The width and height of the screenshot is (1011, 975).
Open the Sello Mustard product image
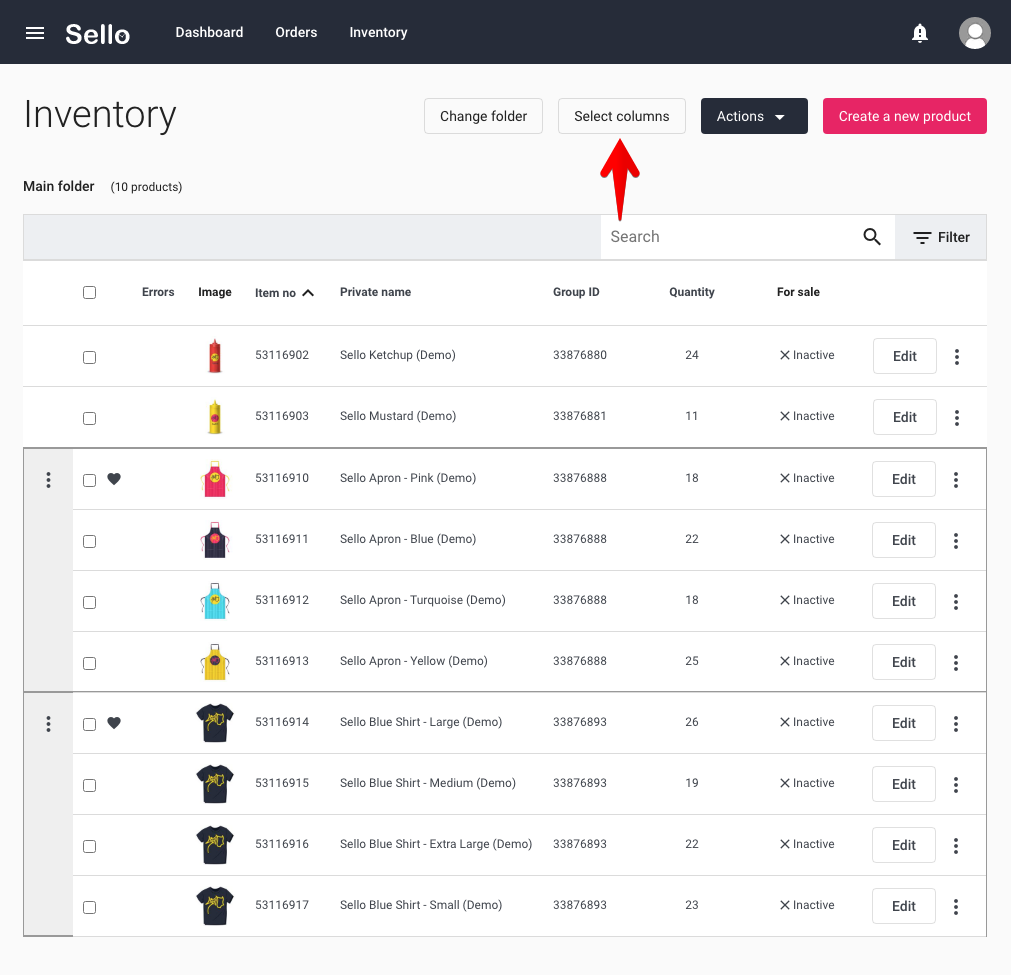click(x=215, y=417)
